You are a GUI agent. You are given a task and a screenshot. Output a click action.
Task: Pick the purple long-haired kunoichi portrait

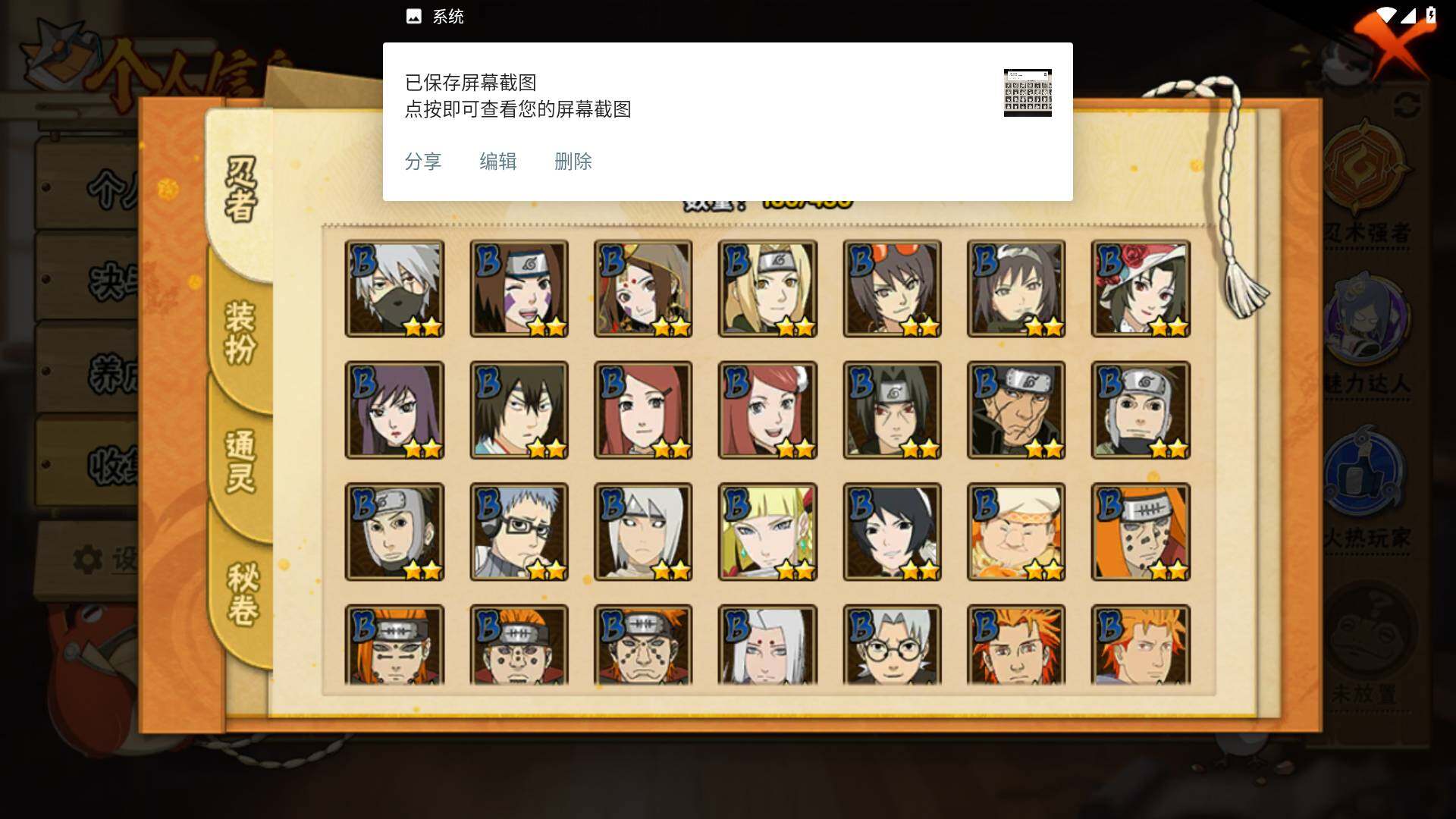(x=394, y=410)
